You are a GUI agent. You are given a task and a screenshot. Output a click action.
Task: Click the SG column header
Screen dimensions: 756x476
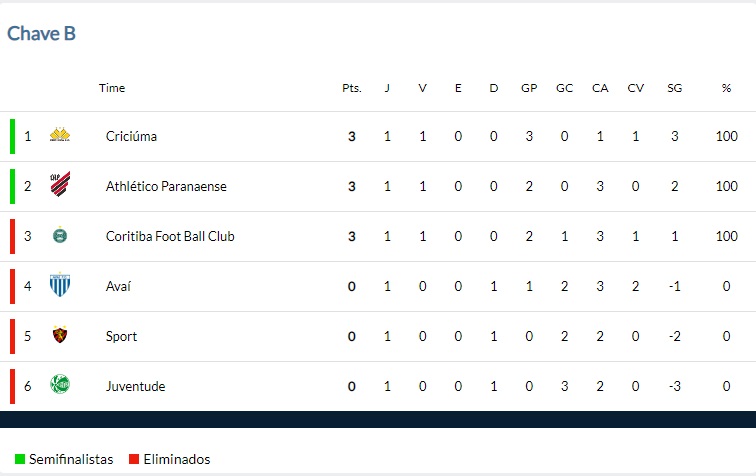[675, 88]
